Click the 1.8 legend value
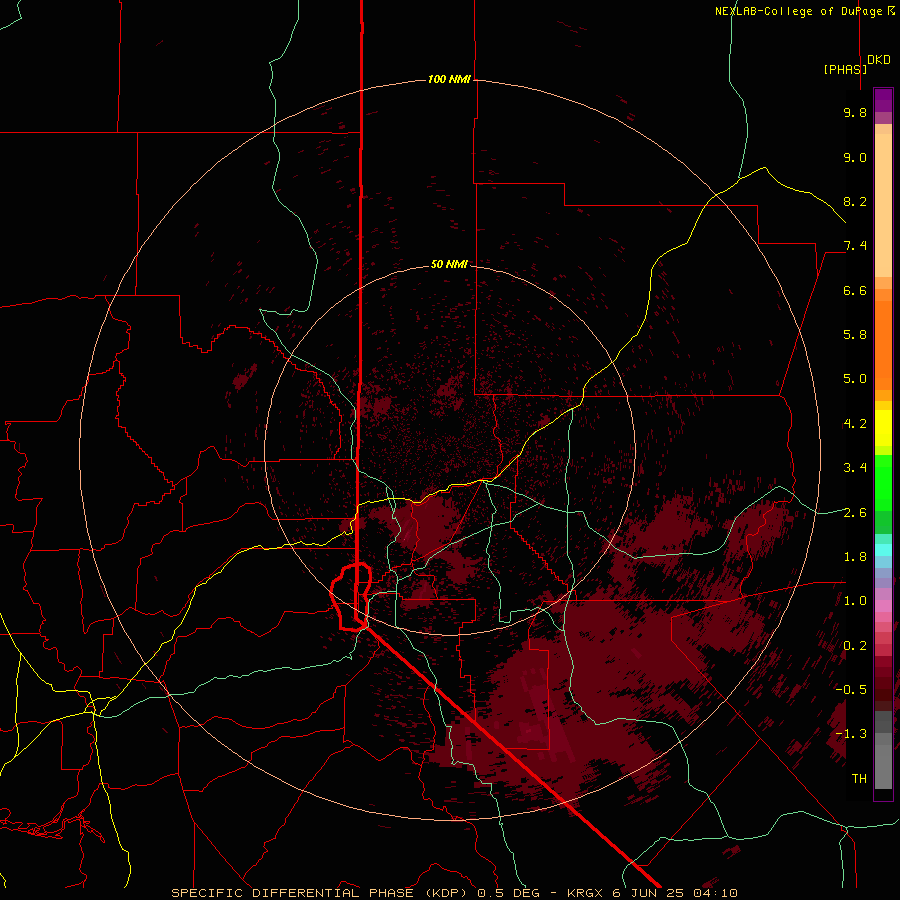 pos(855,557)
